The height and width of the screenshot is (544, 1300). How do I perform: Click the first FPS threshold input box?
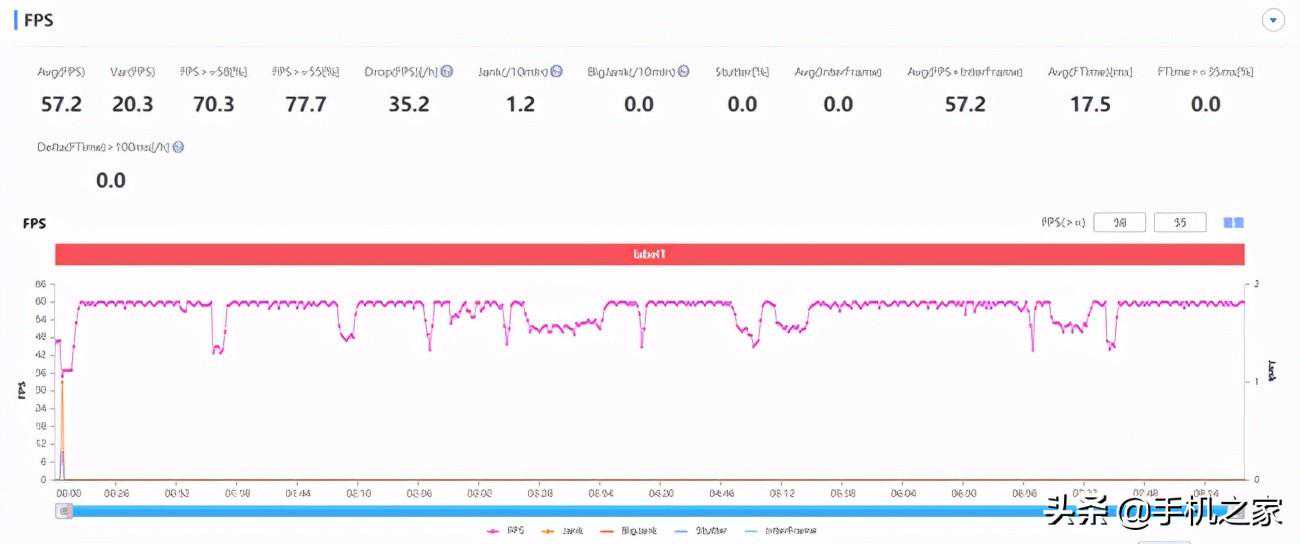click(x=1119, y=223)
